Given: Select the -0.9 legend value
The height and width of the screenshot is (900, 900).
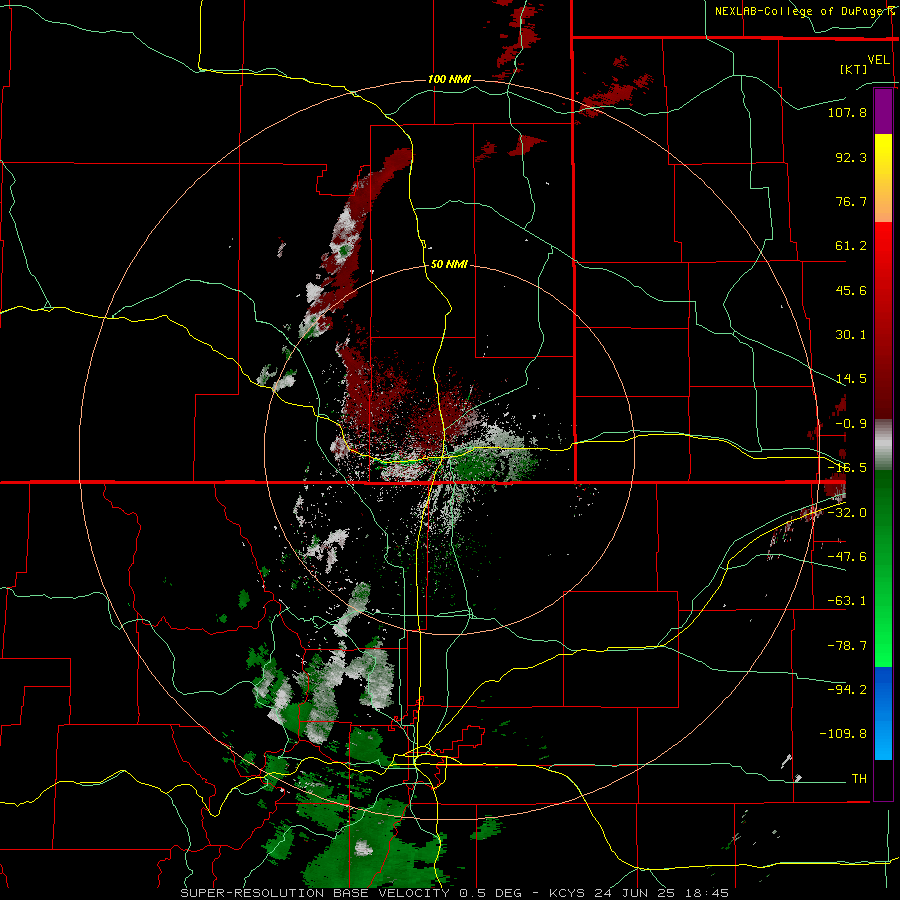Looking at the screenshot, I should point(851,424).
